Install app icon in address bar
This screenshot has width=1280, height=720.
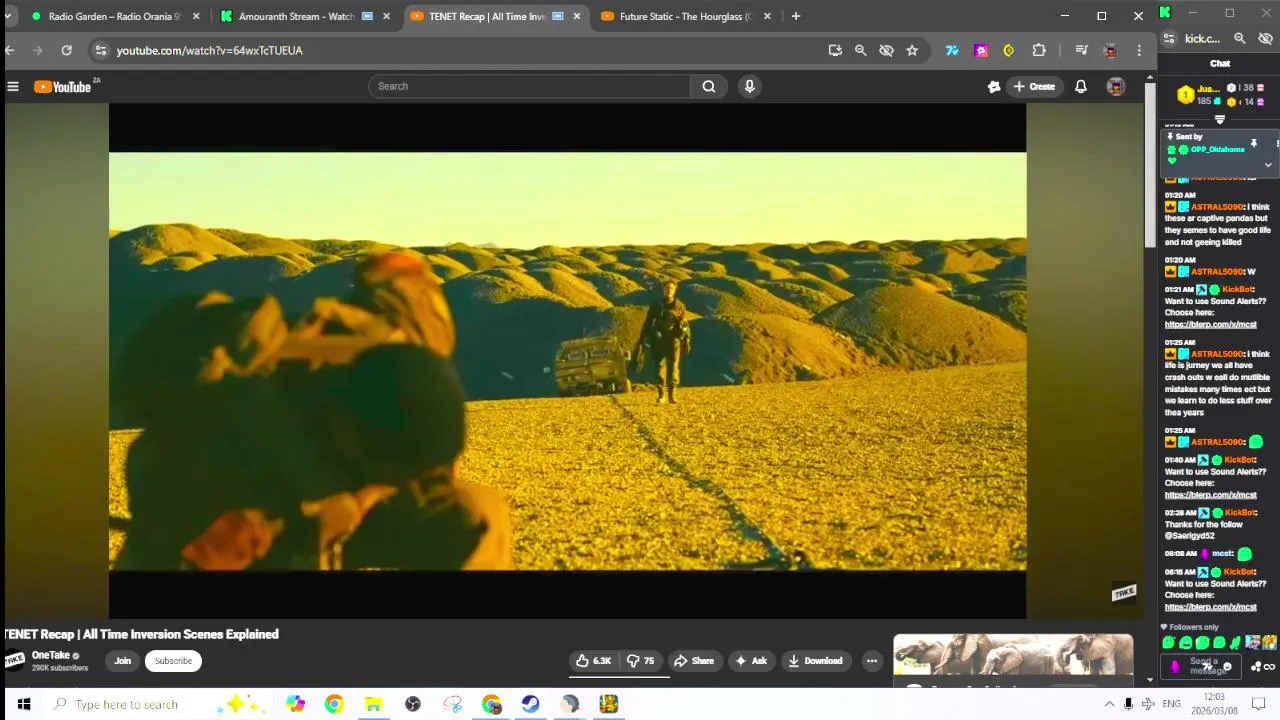pyautogui.click(x=835, y=50)
